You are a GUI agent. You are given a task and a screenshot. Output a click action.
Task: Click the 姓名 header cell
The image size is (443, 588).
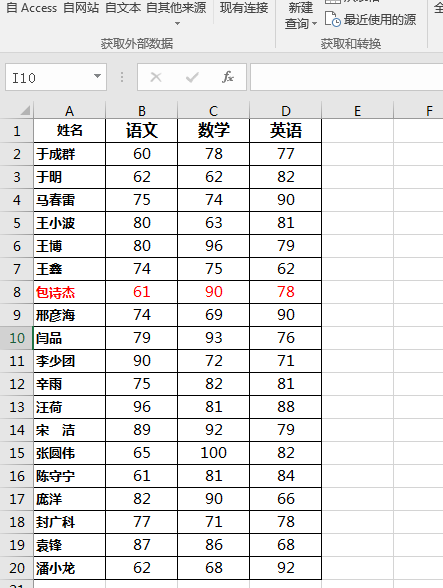pos(69,131)
